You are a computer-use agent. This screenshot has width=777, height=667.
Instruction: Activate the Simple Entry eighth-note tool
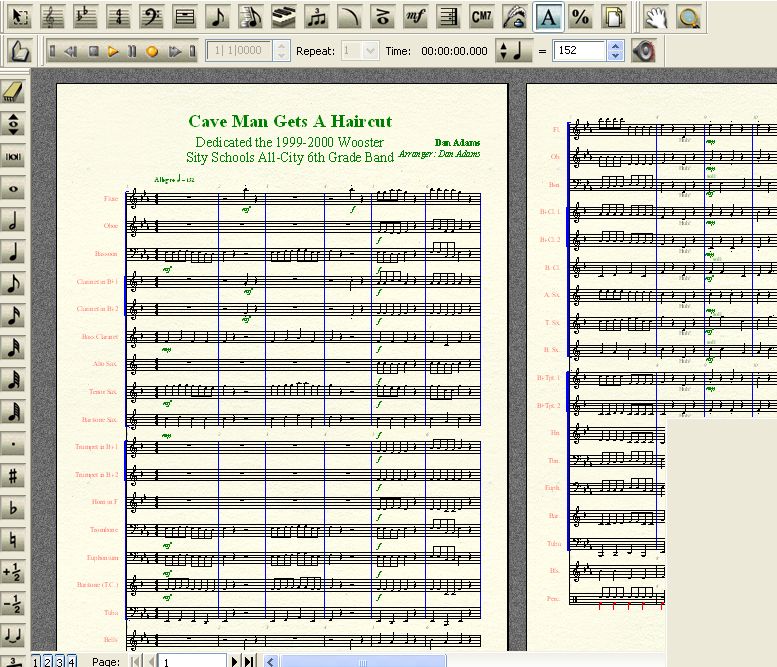point(218,17)
